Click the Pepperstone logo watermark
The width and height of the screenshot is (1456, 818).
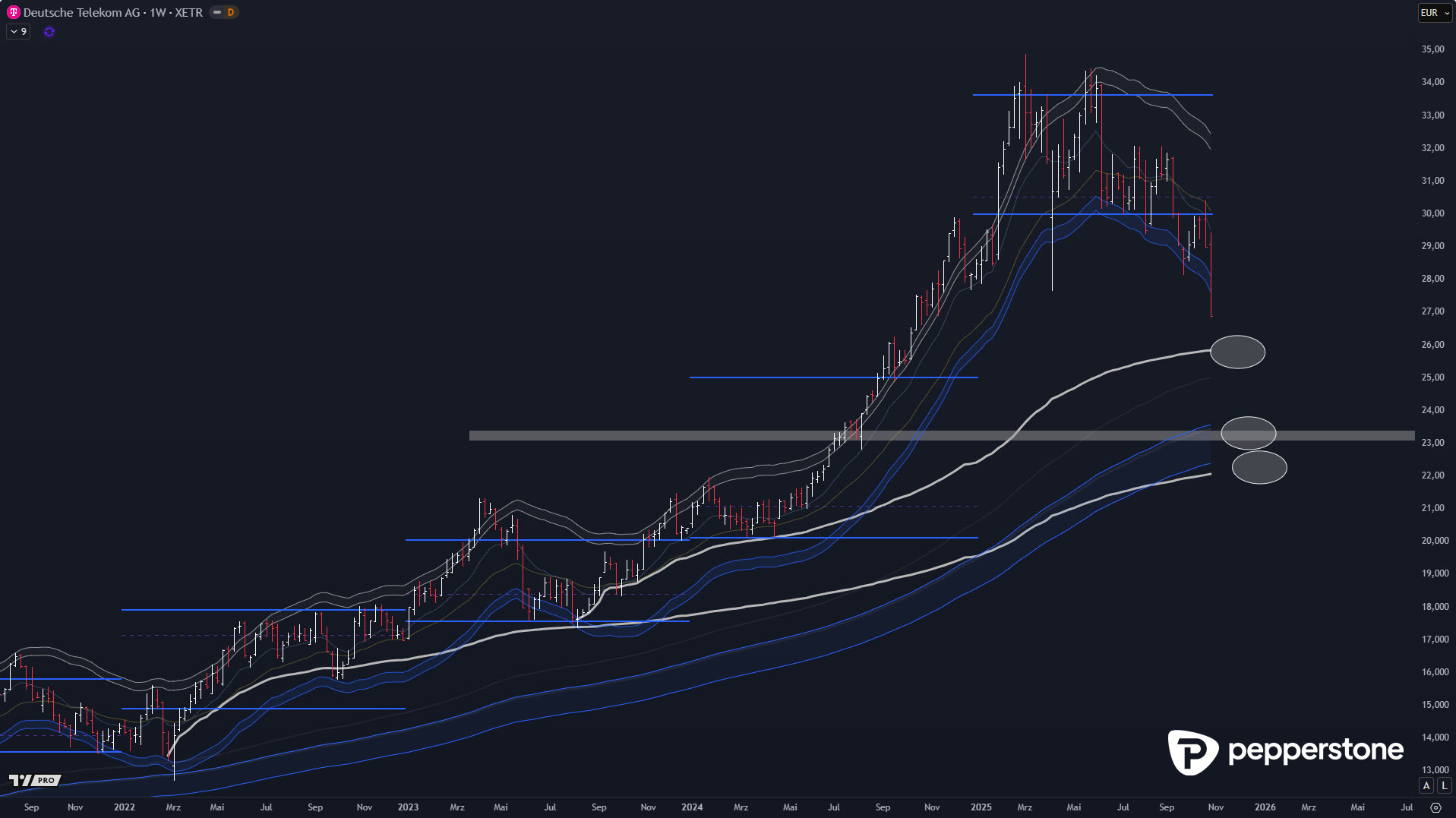1285,751
